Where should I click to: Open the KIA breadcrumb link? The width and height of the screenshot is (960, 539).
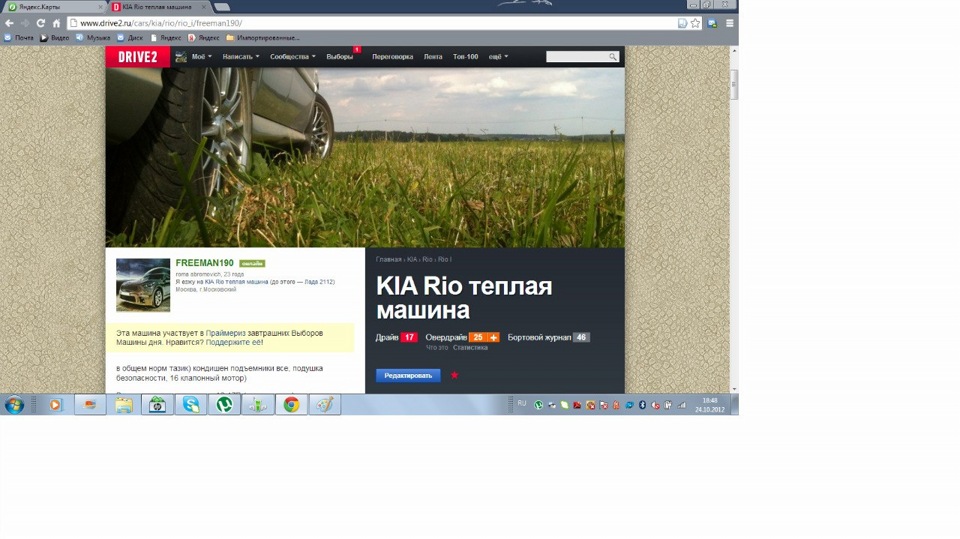[412, 260]
